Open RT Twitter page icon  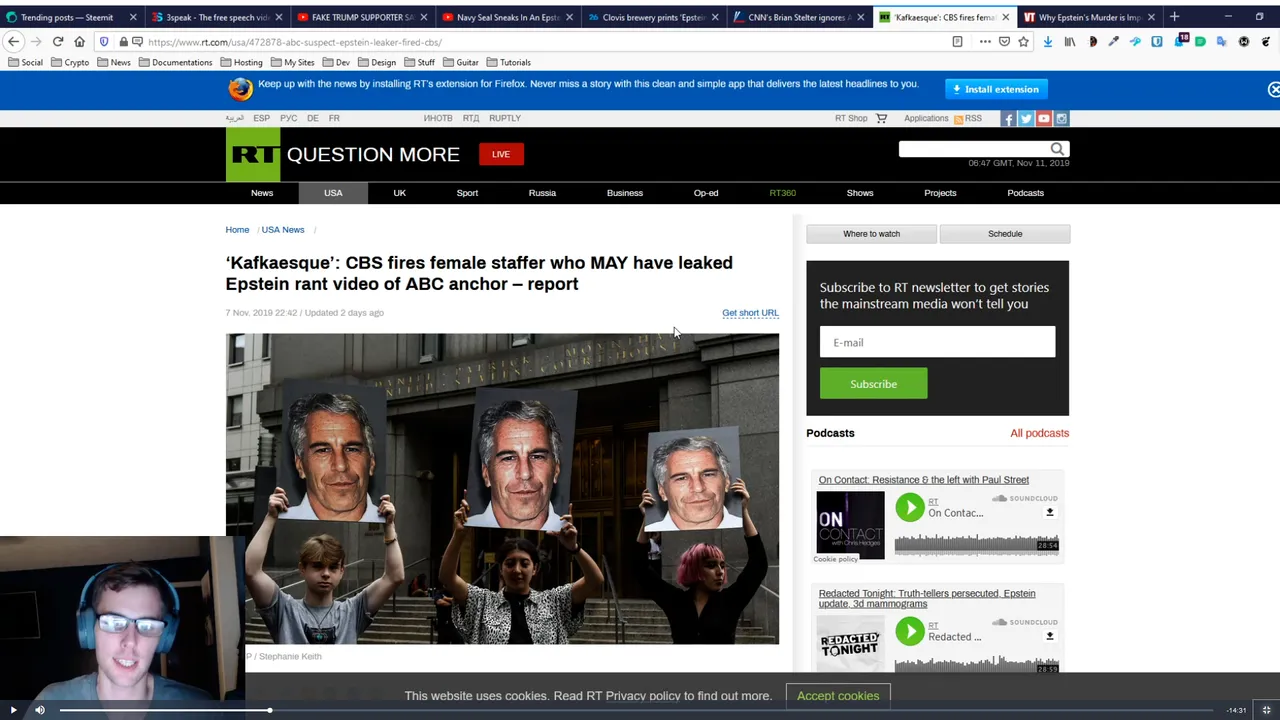coord(1026,119)
